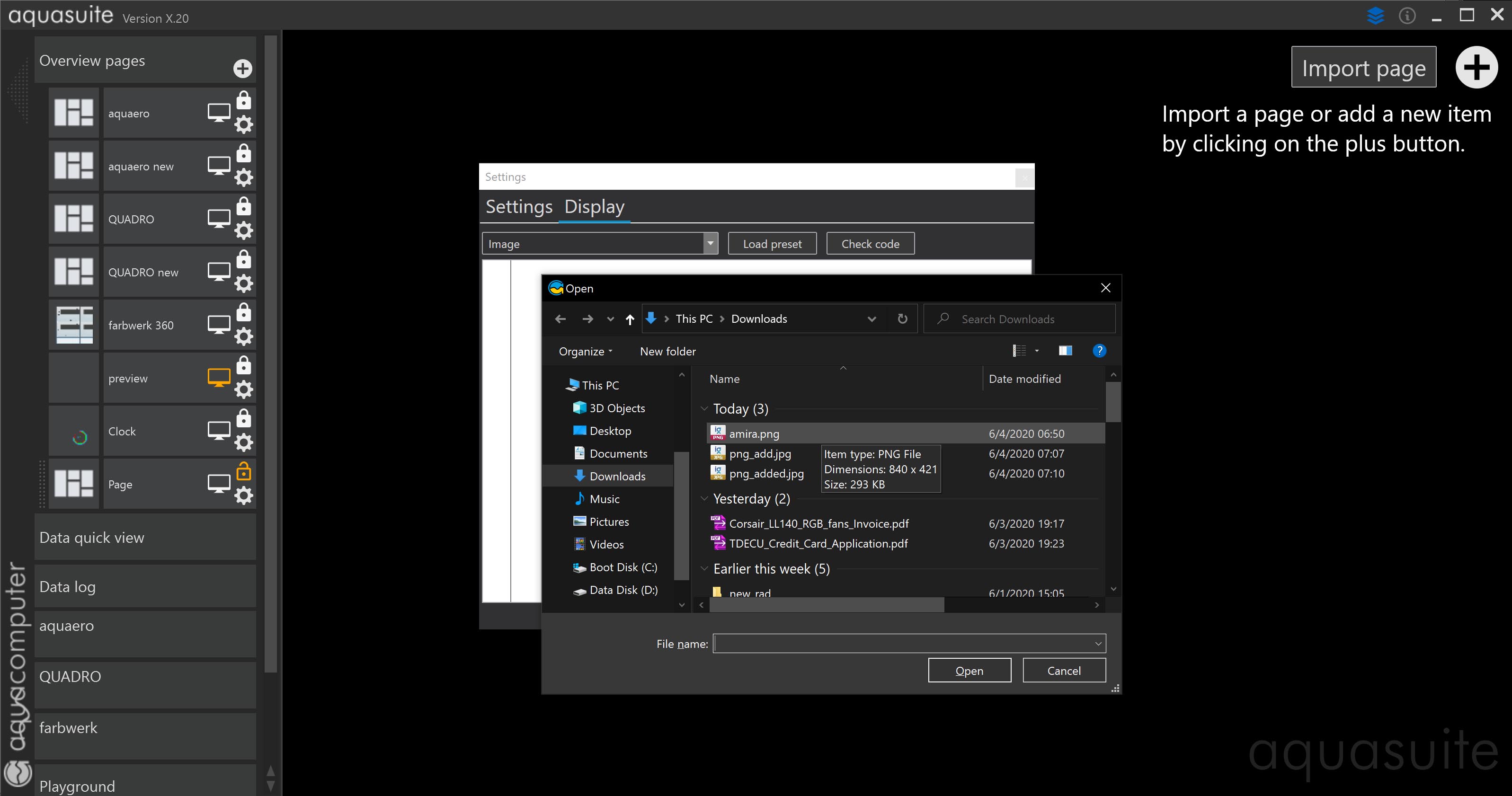
Task: Open the File name dropdown list
Action: (1098, 644)
